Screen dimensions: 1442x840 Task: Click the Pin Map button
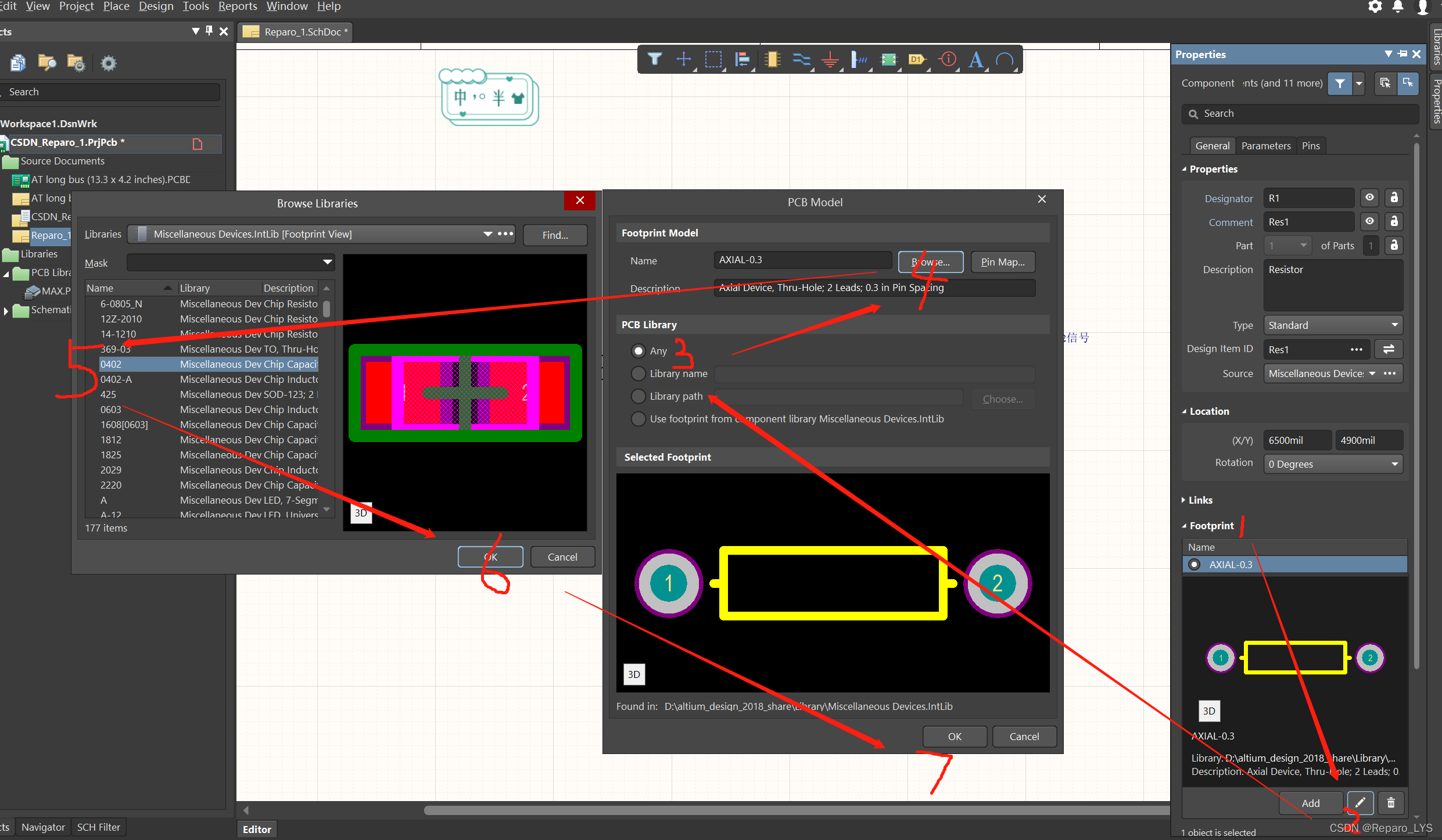click(x=1003, y=262)
